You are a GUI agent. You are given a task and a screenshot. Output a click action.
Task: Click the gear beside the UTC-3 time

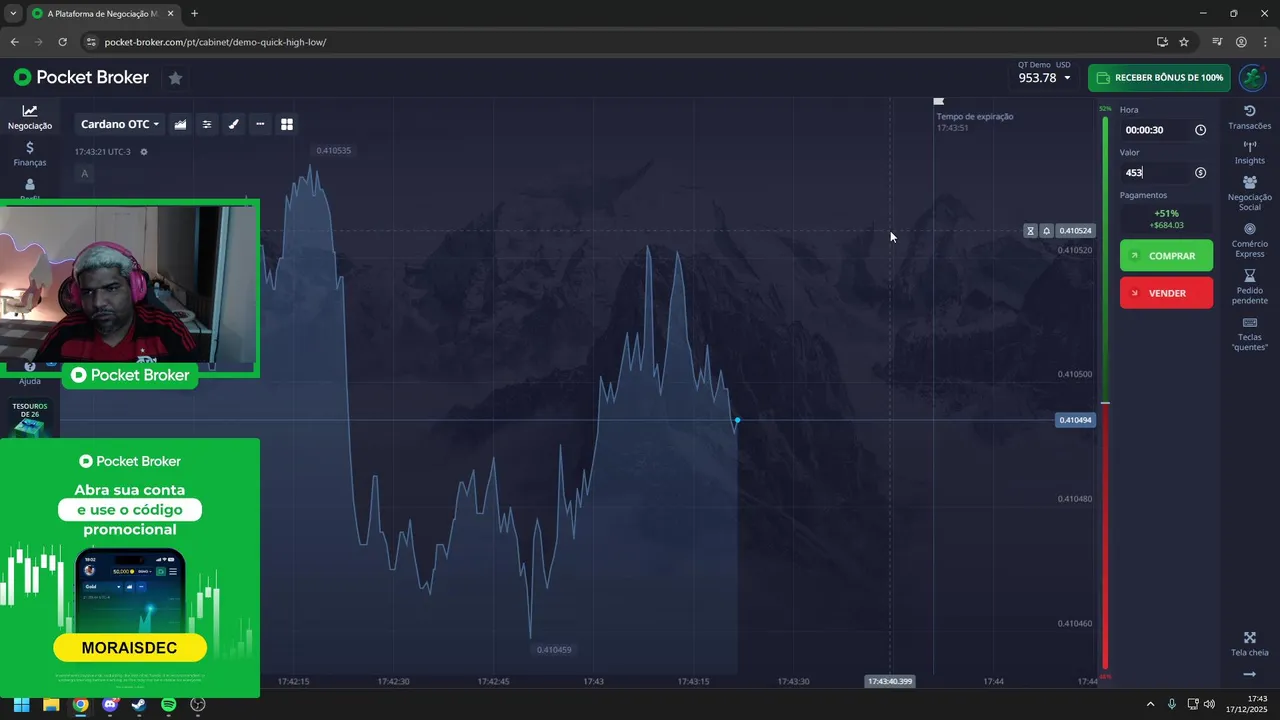point(144,152)
